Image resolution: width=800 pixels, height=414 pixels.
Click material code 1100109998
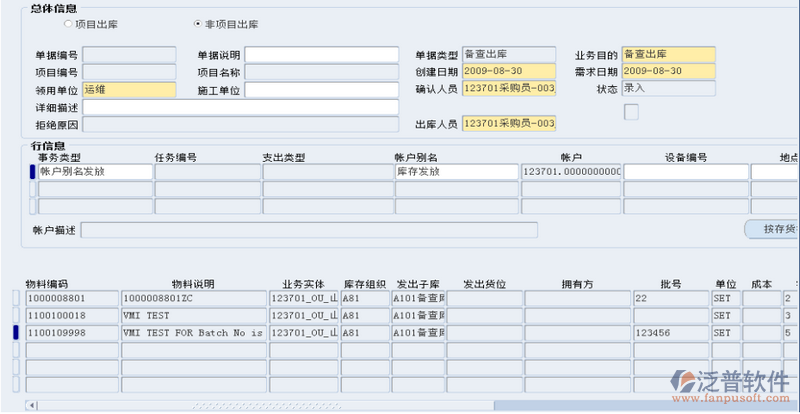(72, 333)
